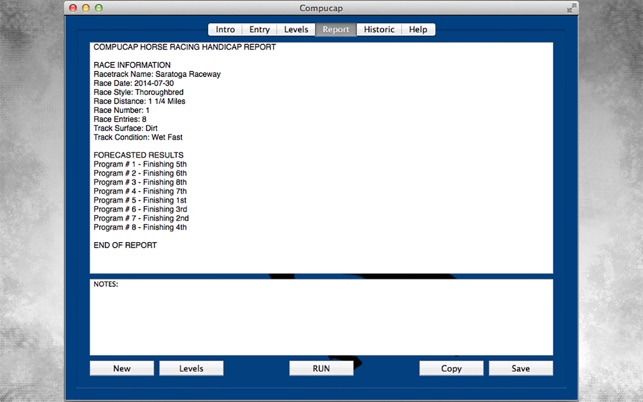Image resolution: width=643 pixels, height=402 pixels.
Task: Click the Compucap window title text
Action: 321,8
